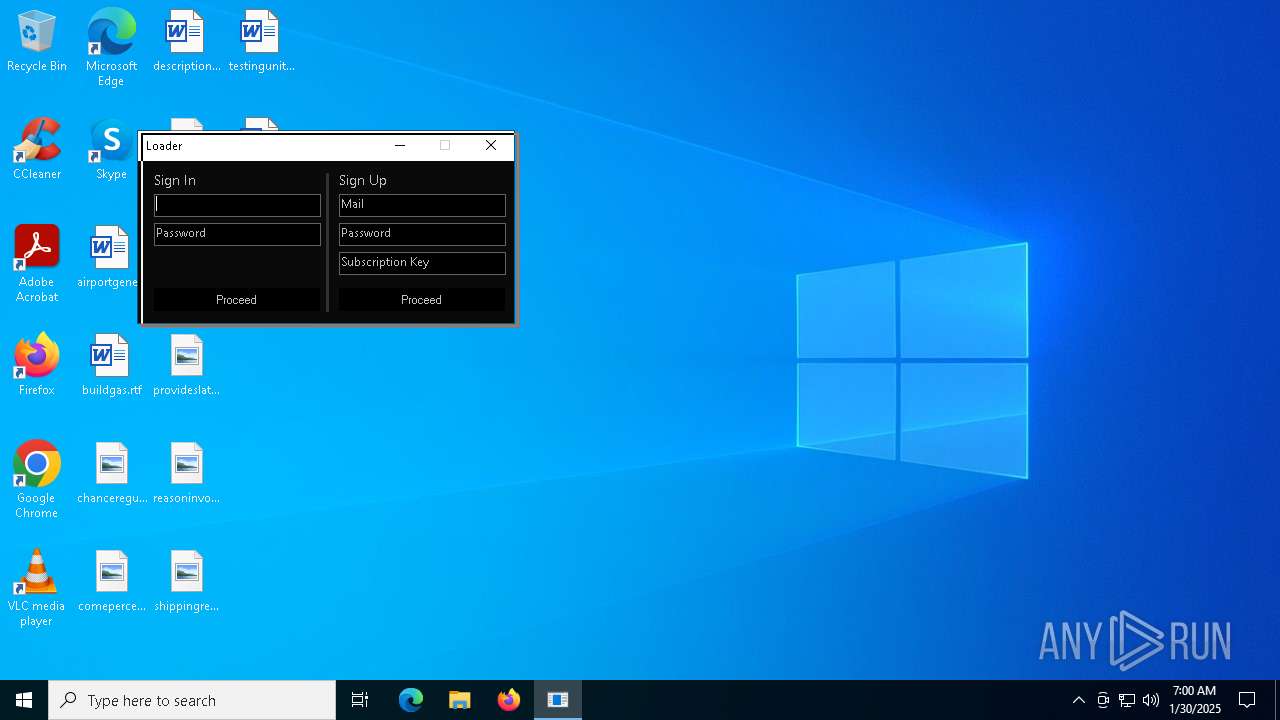Minimize the Loader window
Viewport: 1280px width, 720px height.
(400, 146)
